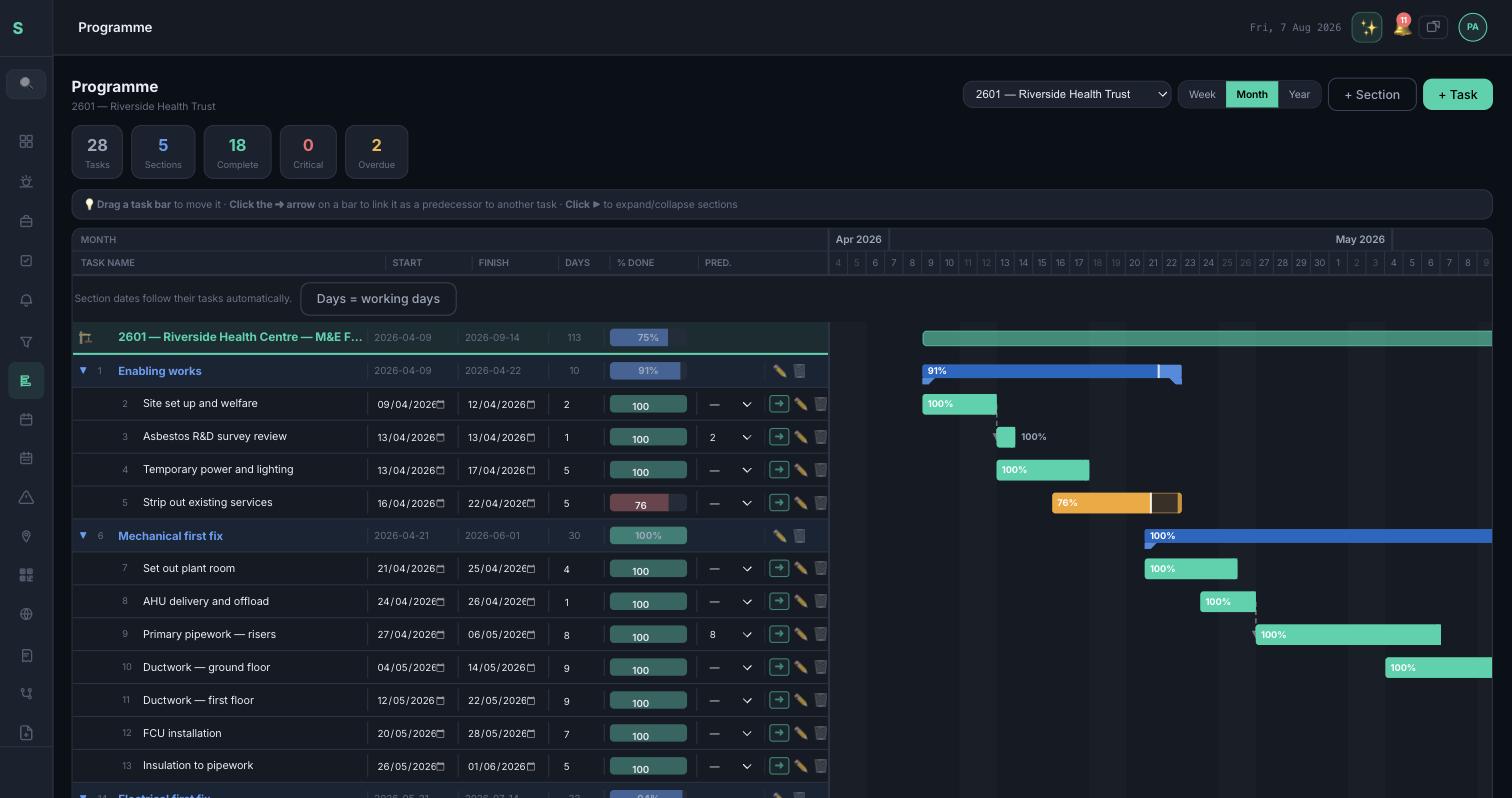Click the percent done field for Site set up

(648, 404)
